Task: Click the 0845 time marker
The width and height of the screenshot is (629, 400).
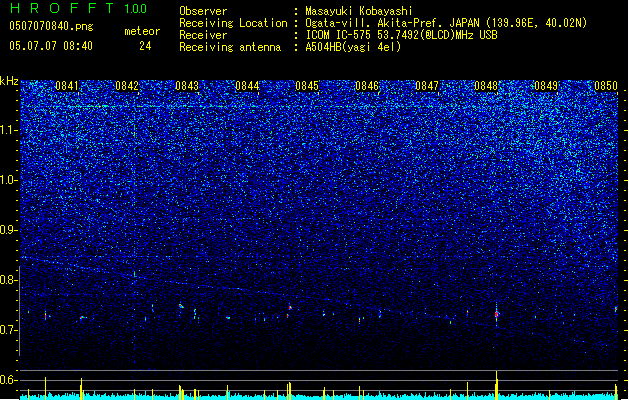Action: click(x=307, y=86)
